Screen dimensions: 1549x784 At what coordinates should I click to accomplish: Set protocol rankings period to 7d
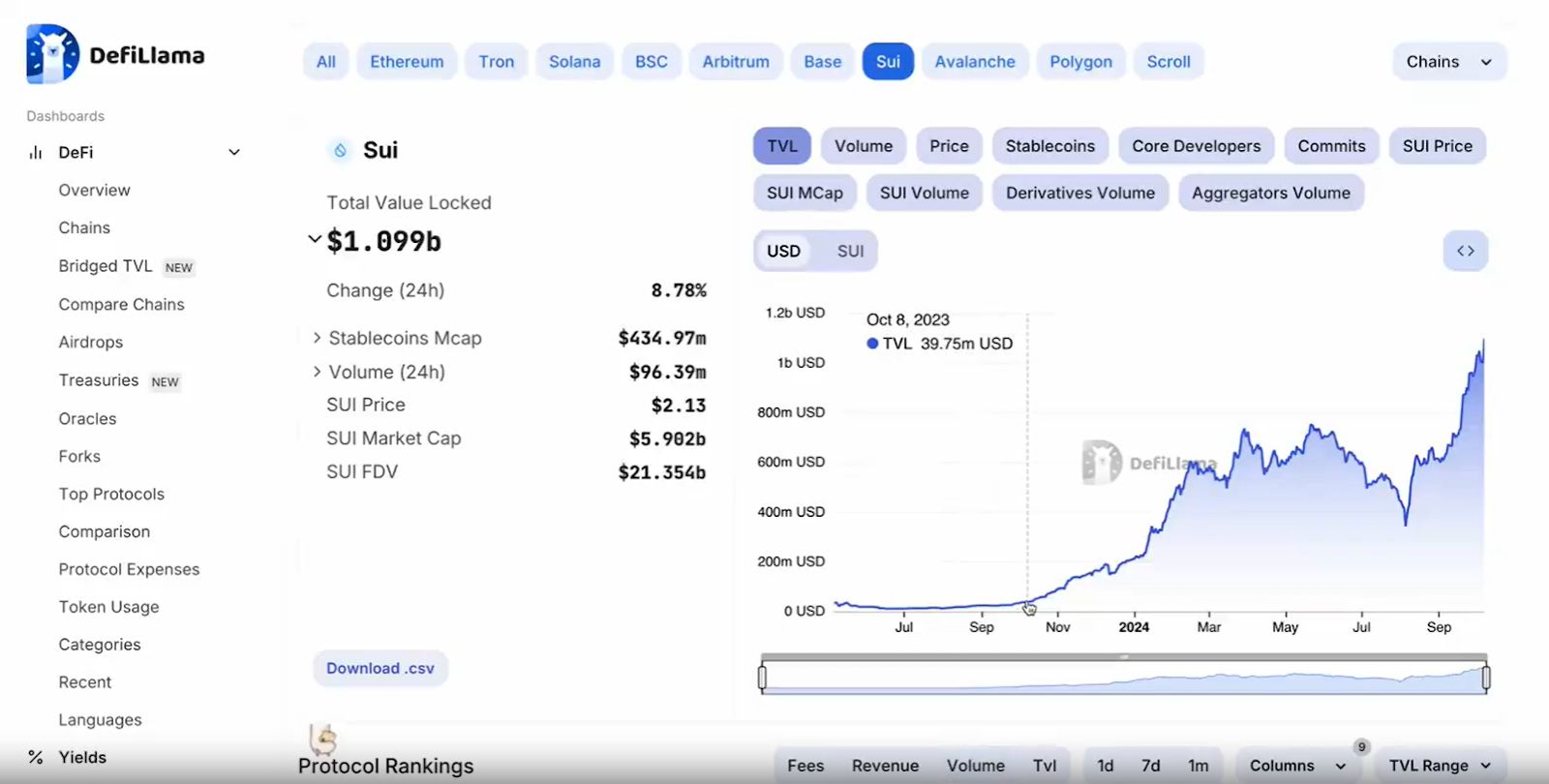[x=1151, y=766]
